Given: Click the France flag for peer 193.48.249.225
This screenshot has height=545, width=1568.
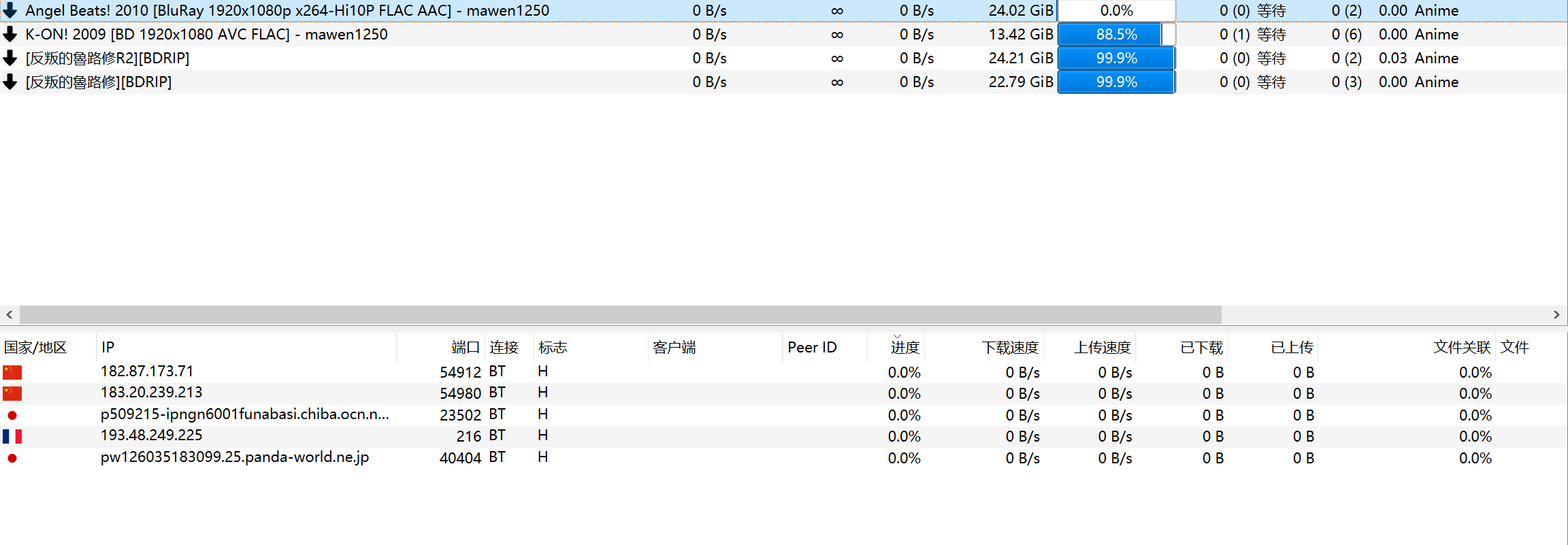Looking at the screenshot, I should pyautogui.click(x=12, y=436).
